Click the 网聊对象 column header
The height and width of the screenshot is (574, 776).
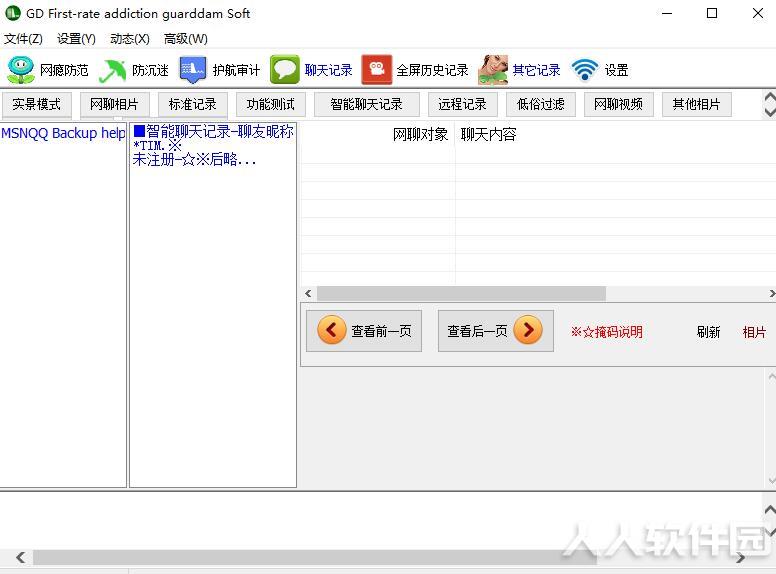pos(420,134)
